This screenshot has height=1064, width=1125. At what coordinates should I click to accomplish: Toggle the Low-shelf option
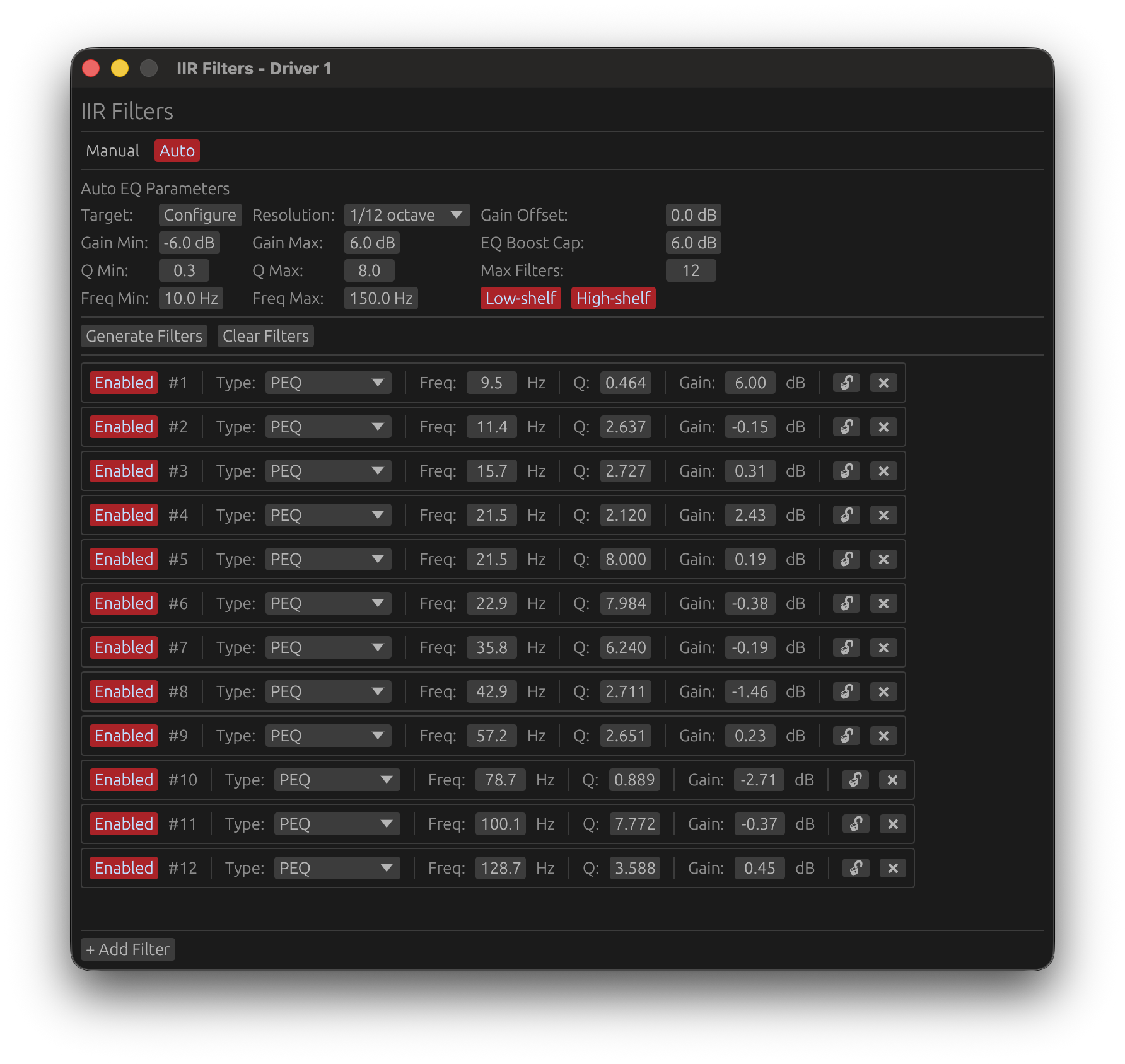(520, 298)
